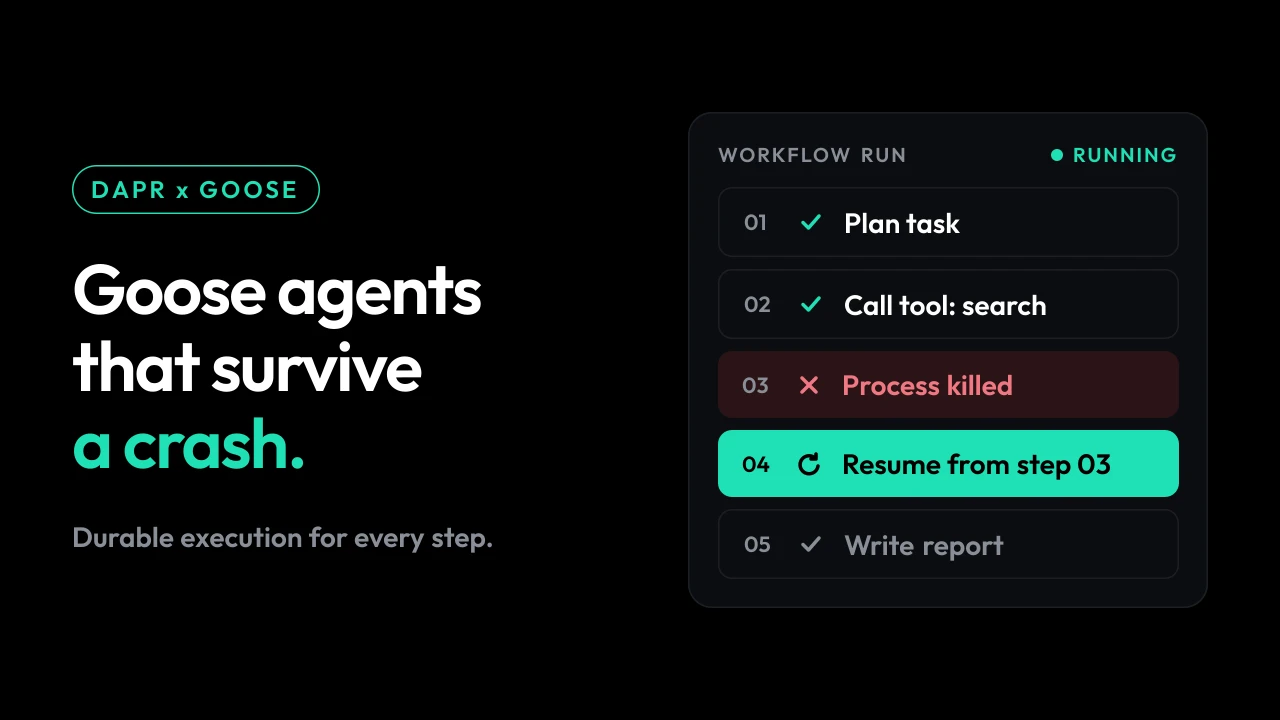
Task: Click step number 04
Action: [x=756, y=464]
